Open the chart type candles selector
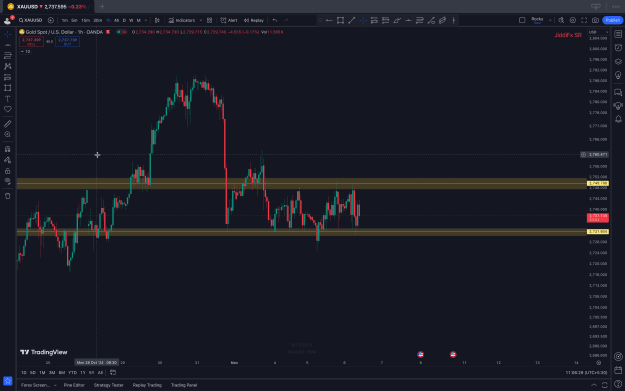Viewport: 625px width, 391px height. point(157,20)
